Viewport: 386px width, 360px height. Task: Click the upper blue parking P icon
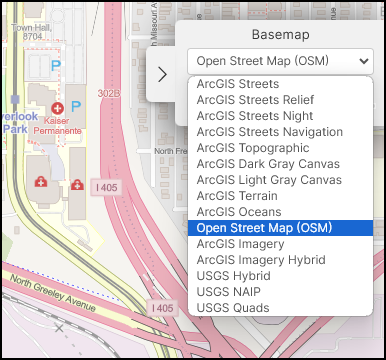(56, 66)
